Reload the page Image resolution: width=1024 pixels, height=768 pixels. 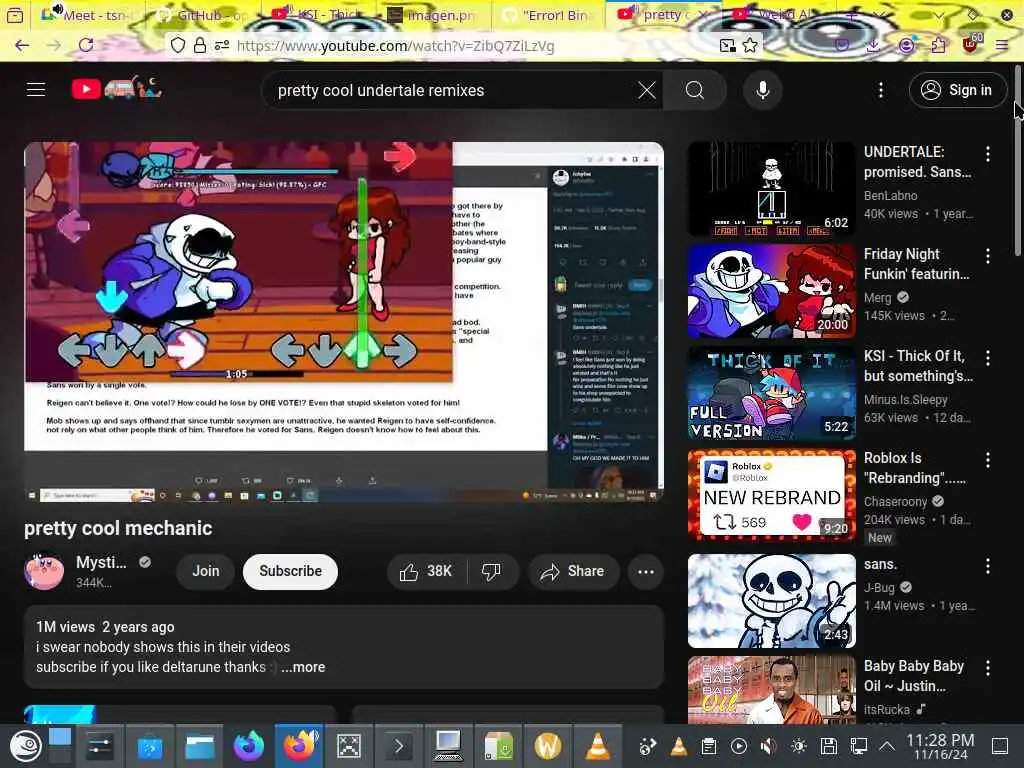[86, 45]
